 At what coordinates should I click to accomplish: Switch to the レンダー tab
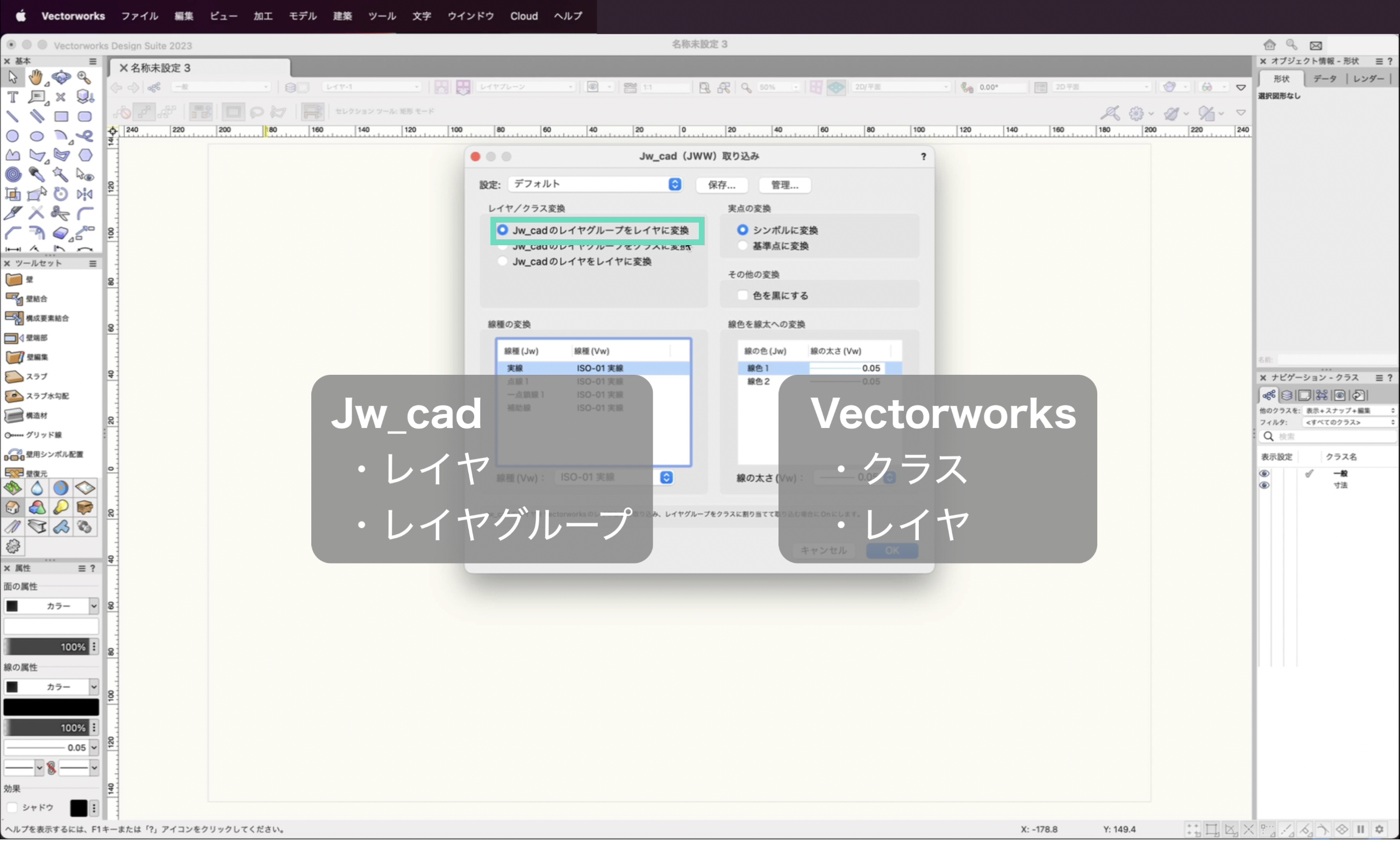pos(1368,79)
